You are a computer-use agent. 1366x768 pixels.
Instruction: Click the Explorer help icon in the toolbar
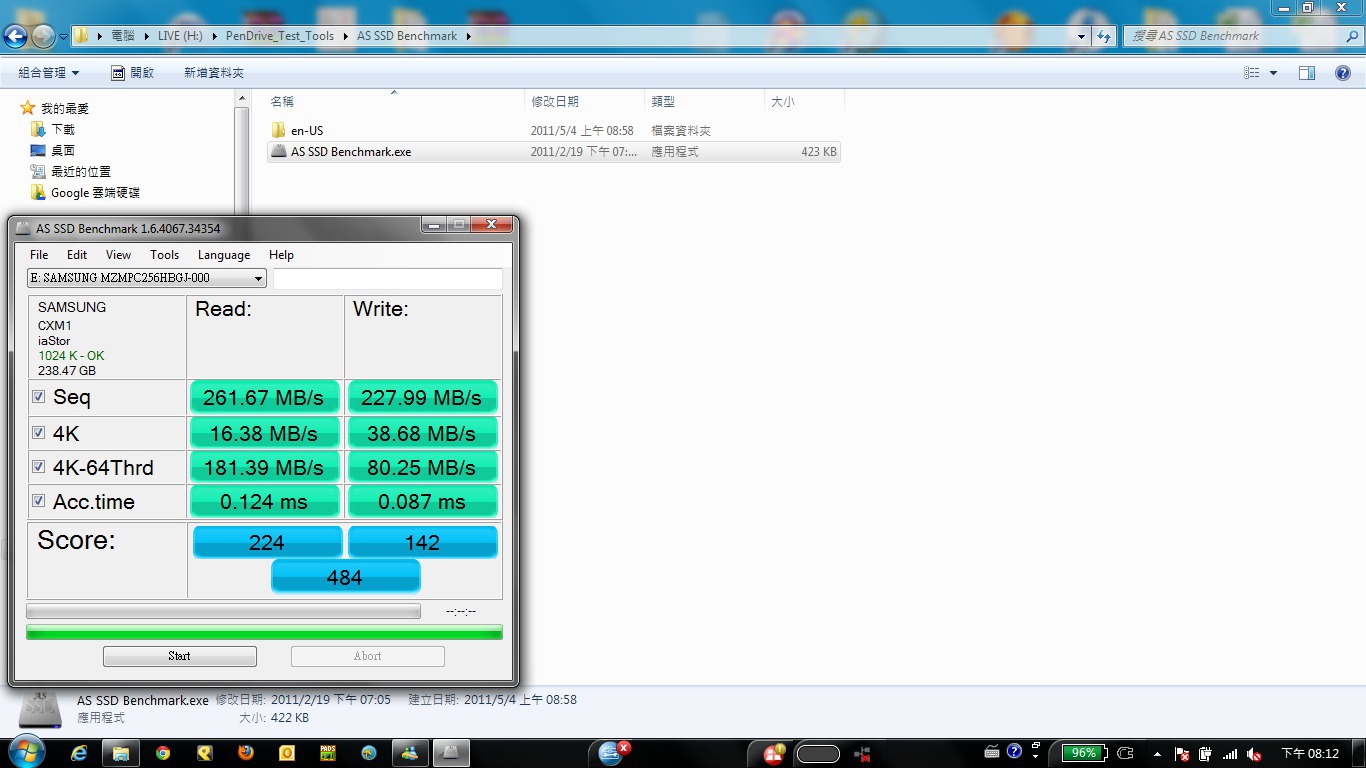tap(1343, 73)
